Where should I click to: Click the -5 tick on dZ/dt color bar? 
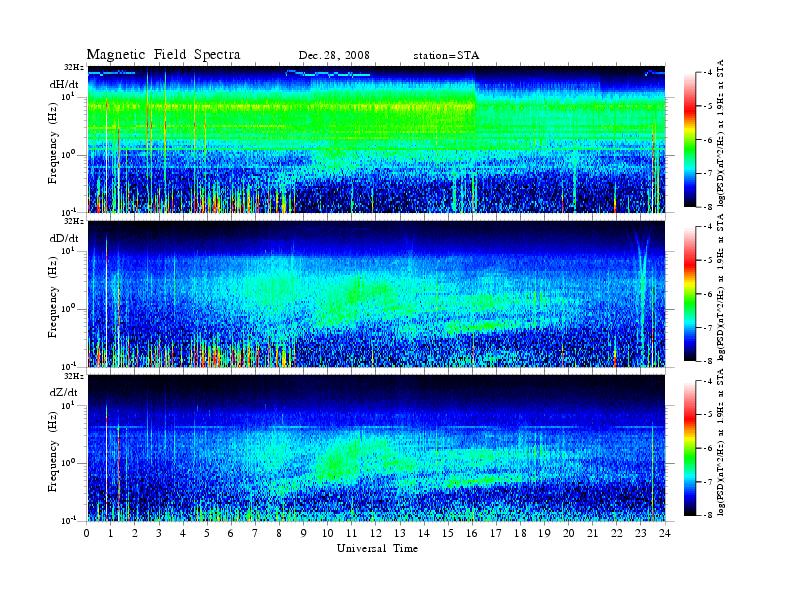(708, 415)
